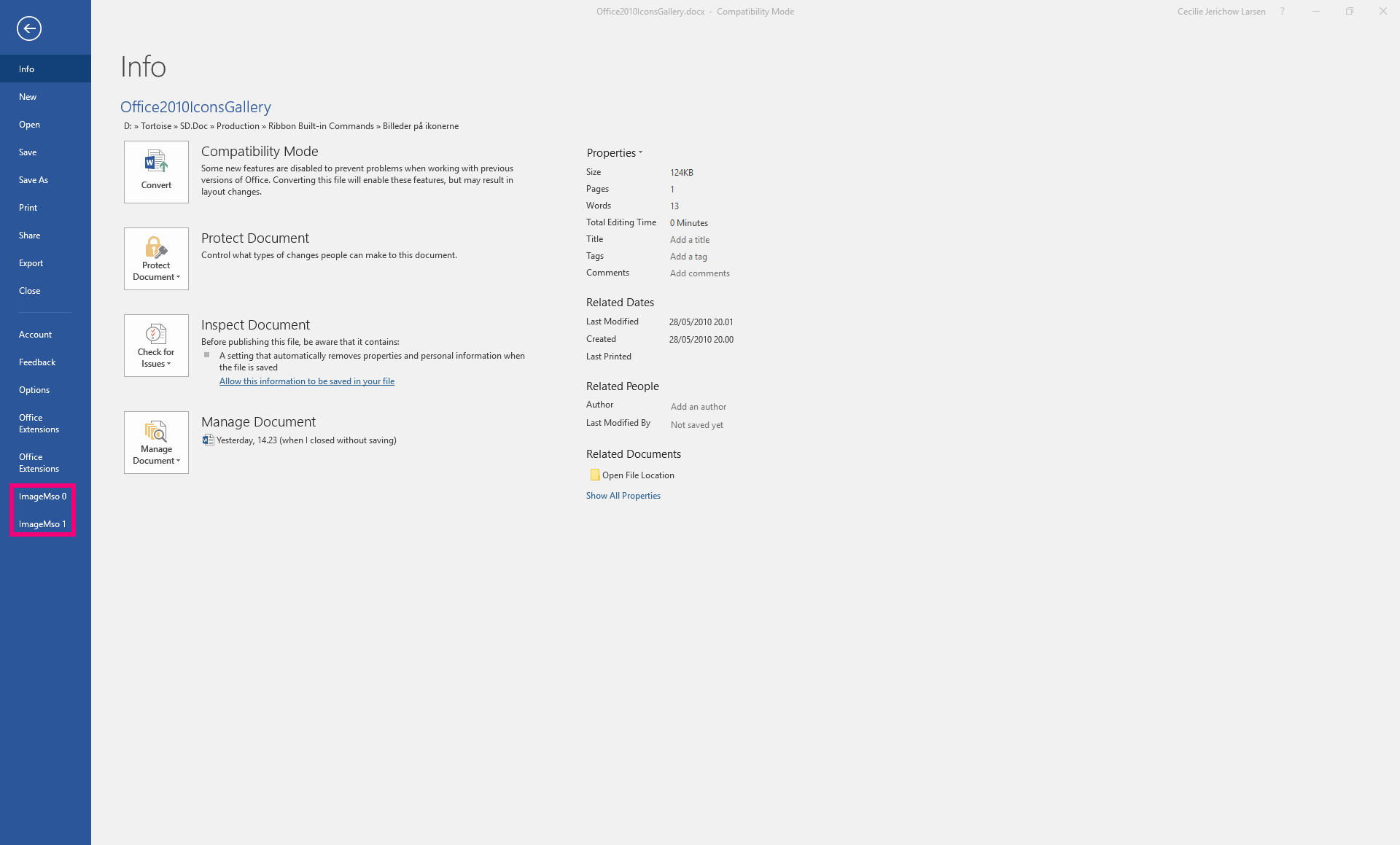Open the Print tab
This screenshot has width=1400, height=845.
click(x=45, y=207)
